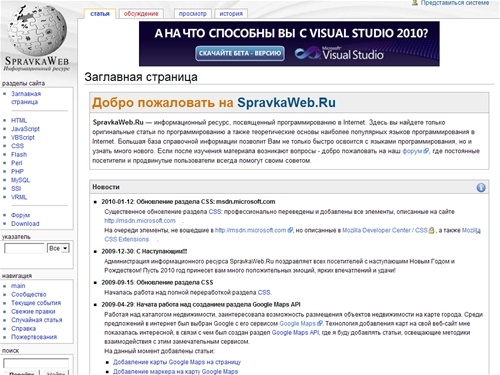Click external link icon after форум link
Viewport: 500px width, 375px height.
426,151
